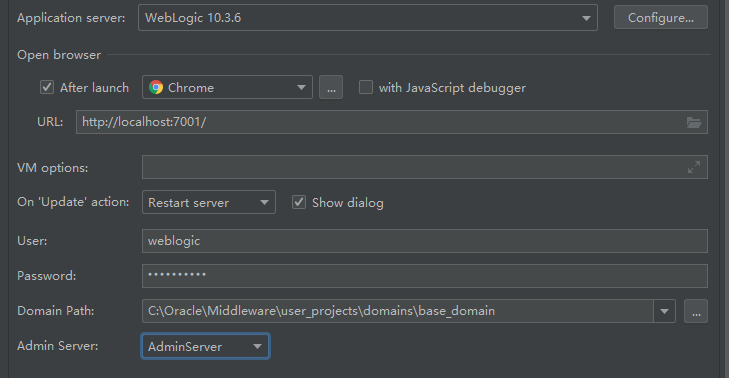Click the Open browser section label
Screen dimensions: 729x378
(59, 55)
